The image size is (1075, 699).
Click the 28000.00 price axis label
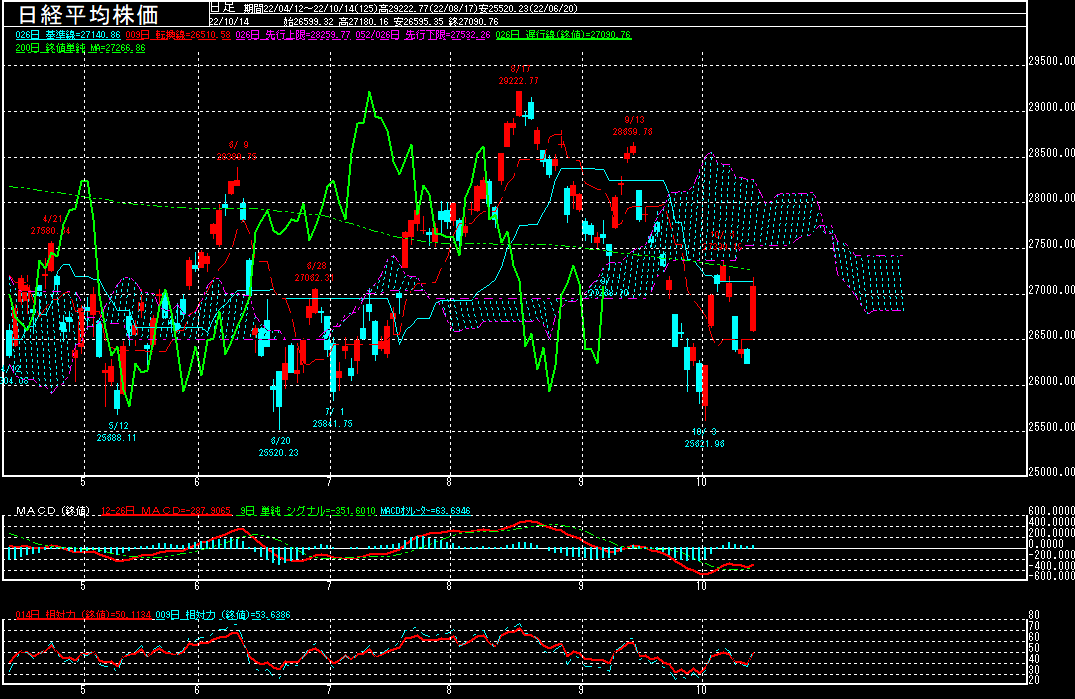(1051, 198)
